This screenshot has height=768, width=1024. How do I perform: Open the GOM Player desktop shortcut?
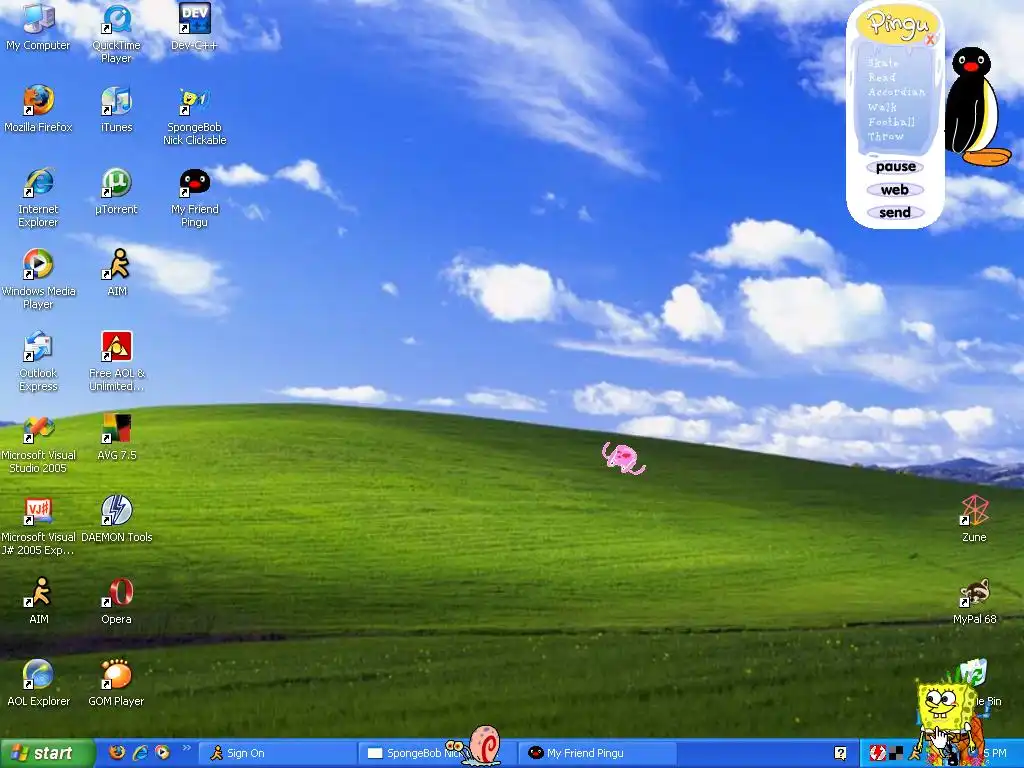coord(116,682)
